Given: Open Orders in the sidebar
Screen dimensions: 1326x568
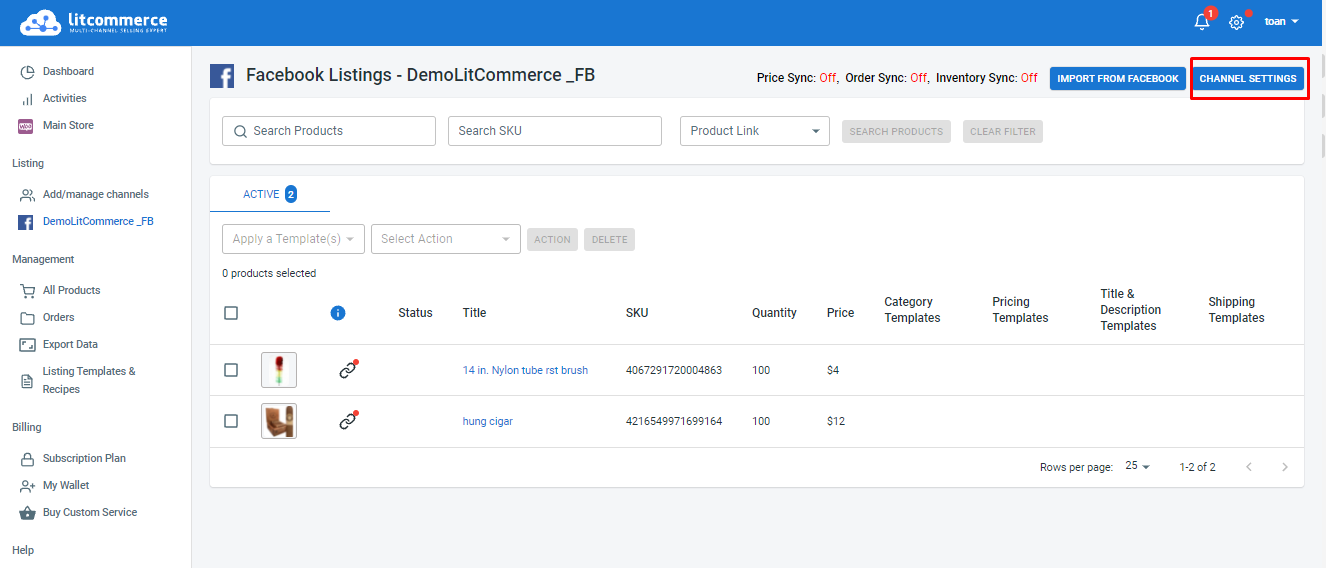Looking at the screenshot, I should 58,318.
